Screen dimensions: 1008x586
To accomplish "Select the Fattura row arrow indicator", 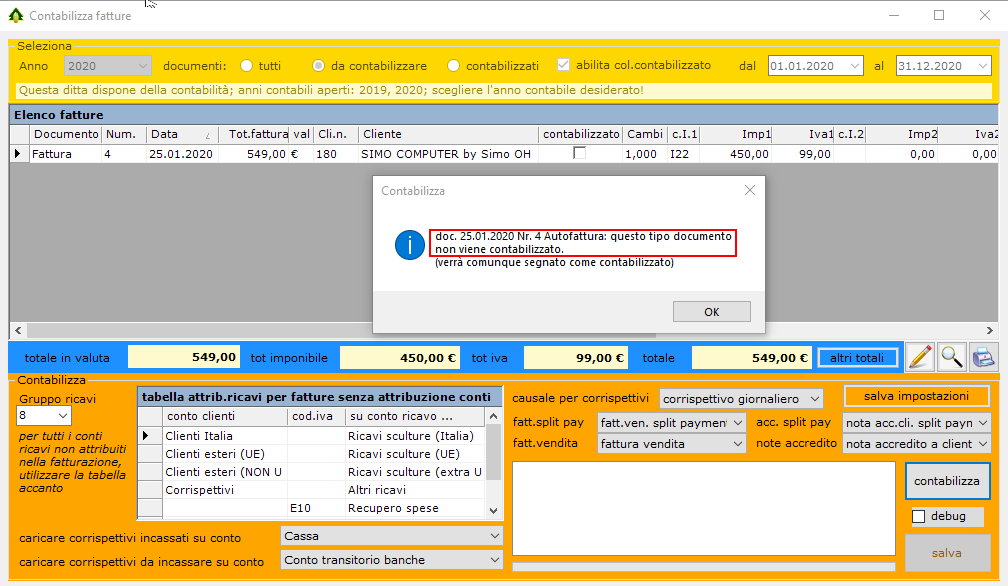I will tap(18, 154).
